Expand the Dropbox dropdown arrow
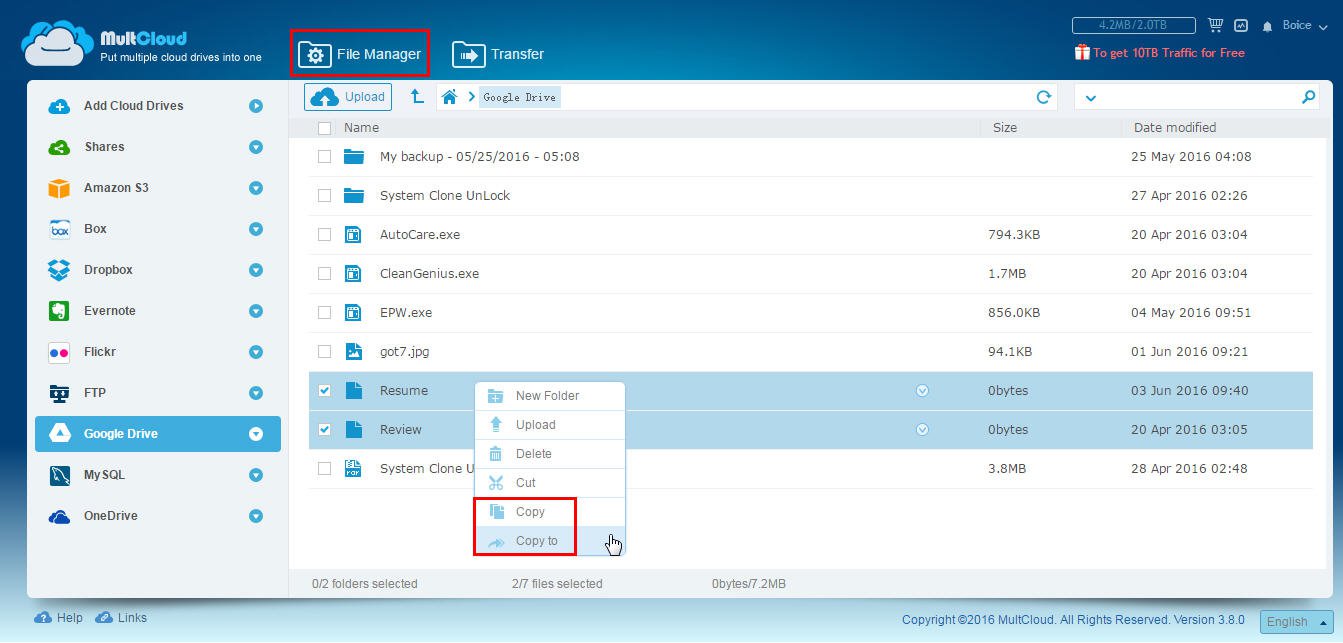 (x=256, y=270)
